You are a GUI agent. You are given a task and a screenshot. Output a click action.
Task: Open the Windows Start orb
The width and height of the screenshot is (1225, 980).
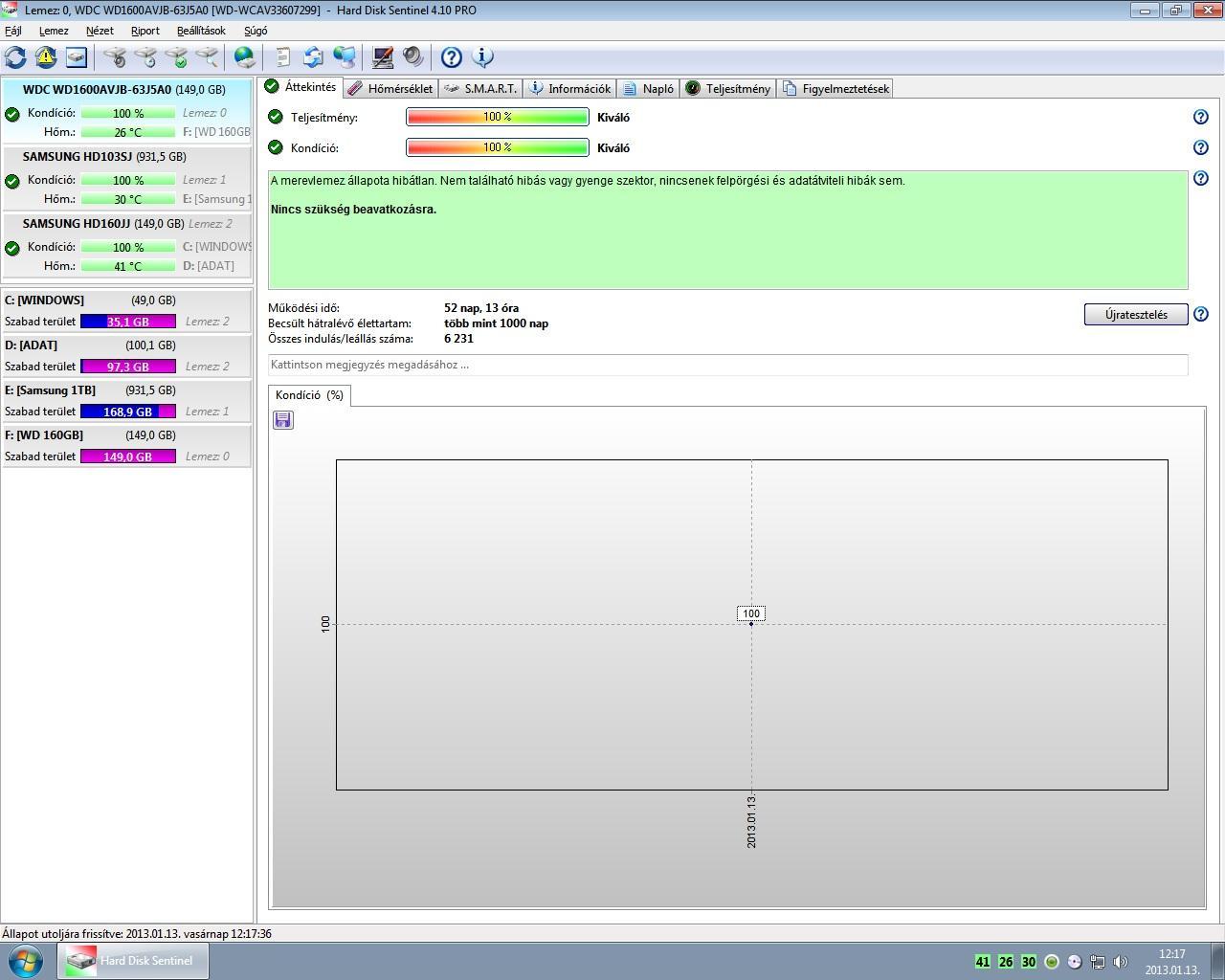click(26, 961)
